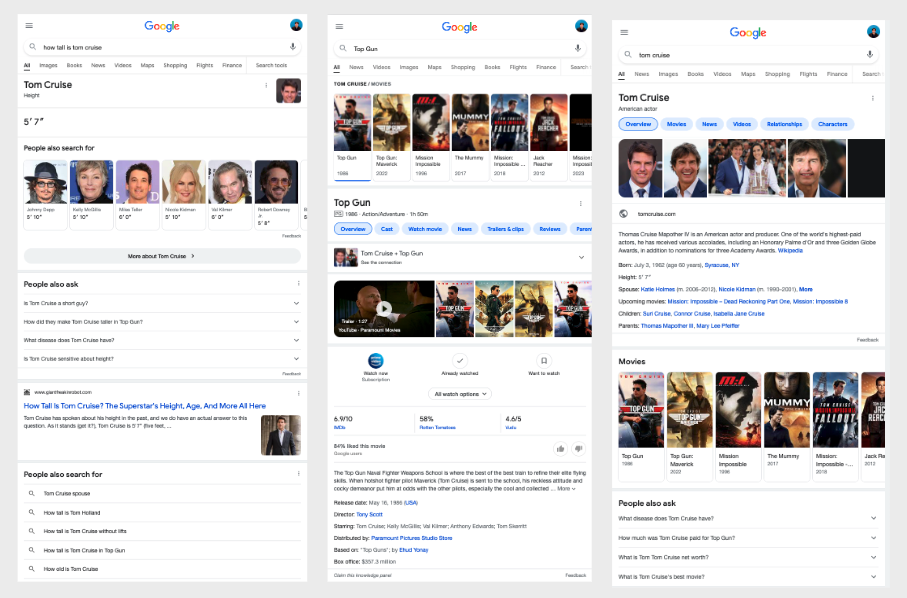Expand 'How much was Tom Cruise paid for Top Gun?'
907x598 pixels.
[747, 538]
